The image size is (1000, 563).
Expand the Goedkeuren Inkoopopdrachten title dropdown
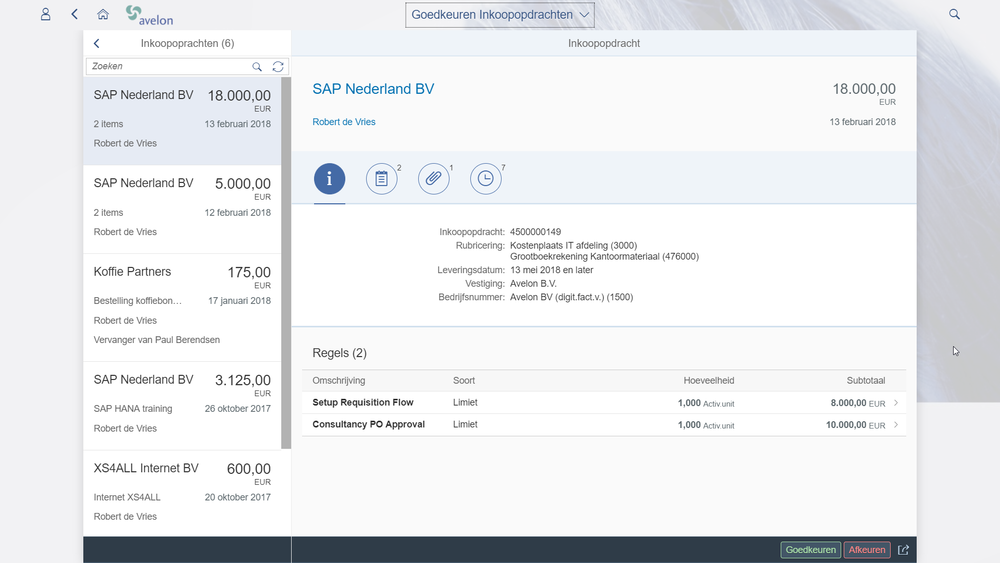click(x=500, y=15)
